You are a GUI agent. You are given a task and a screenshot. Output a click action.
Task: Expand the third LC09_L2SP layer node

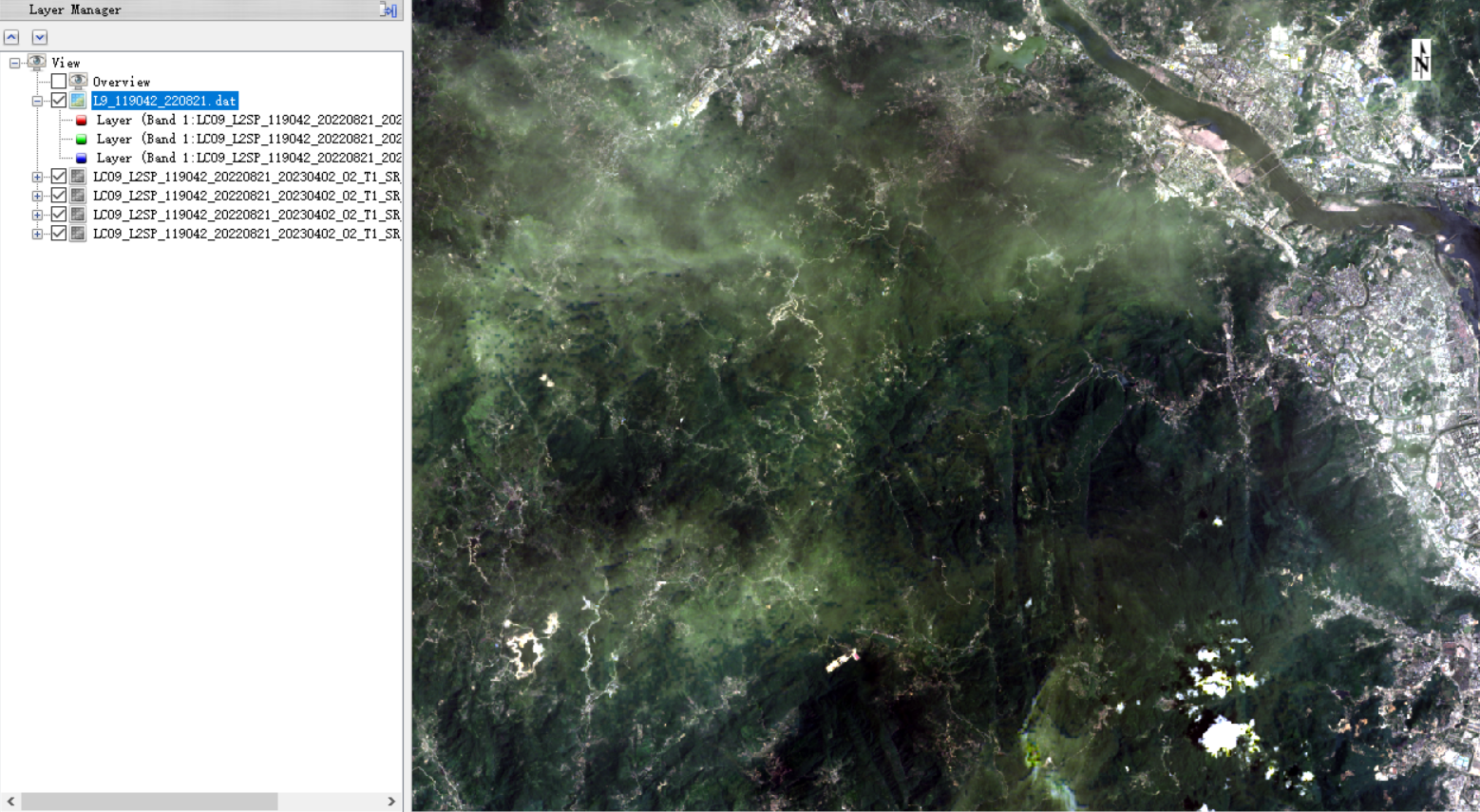coord(37,215)
